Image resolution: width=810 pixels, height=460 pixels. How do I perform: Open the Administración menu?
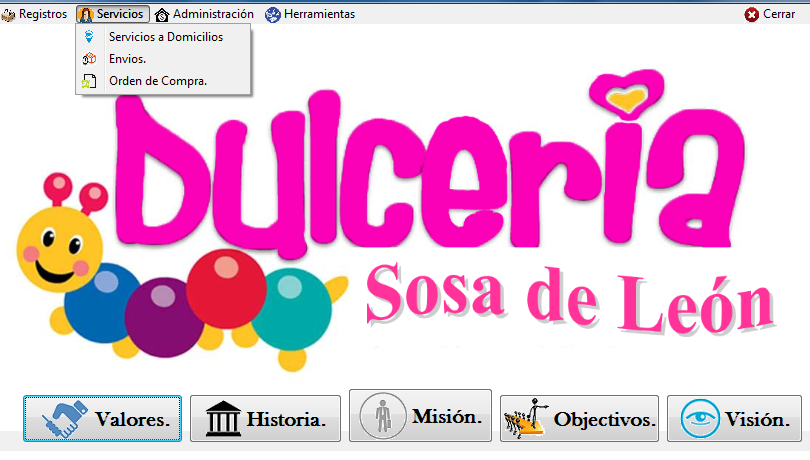point(204,14)
